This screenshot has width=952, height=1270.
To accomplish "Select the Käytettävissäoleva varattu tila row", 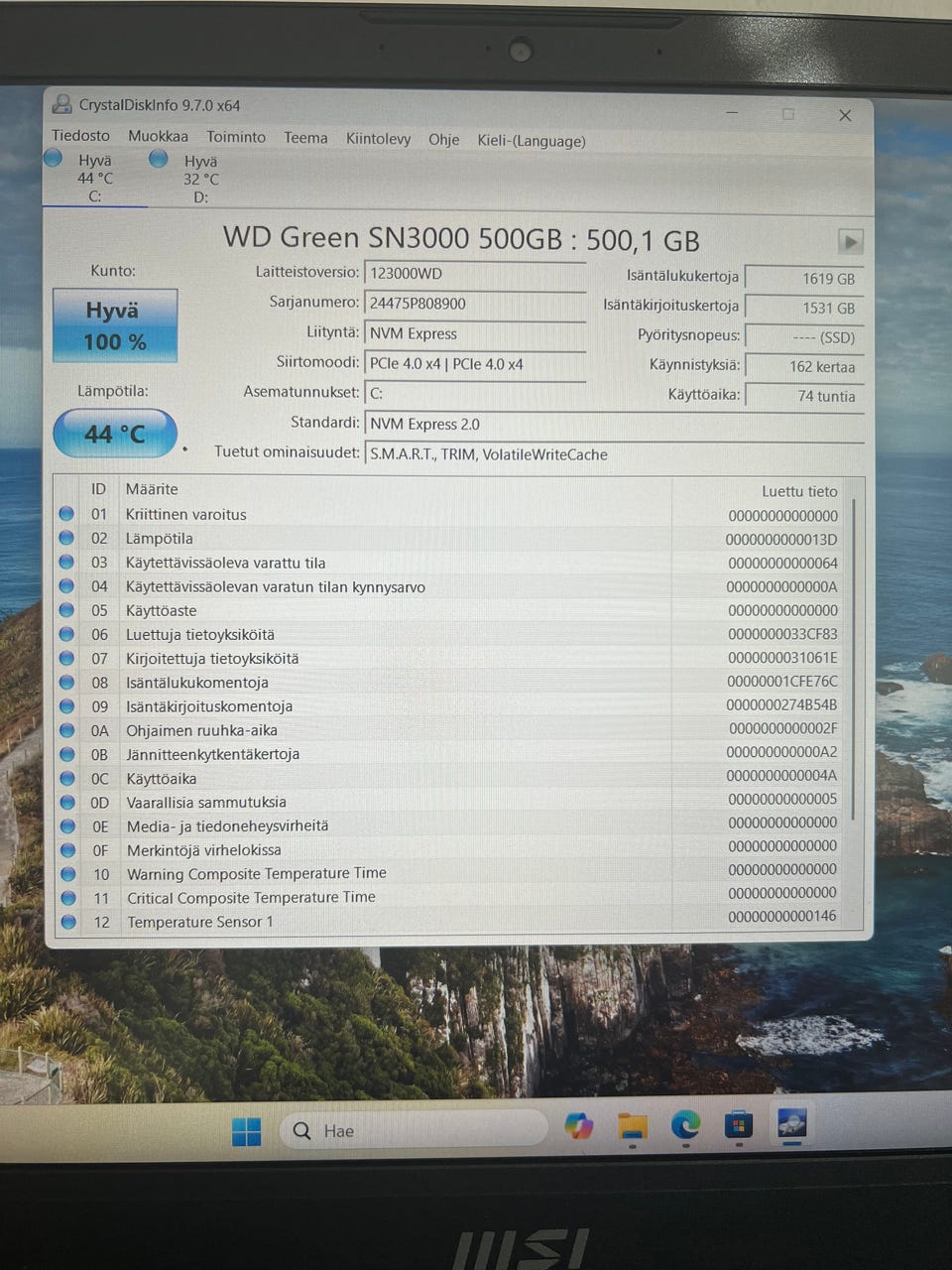I will click(x=451, y=563).
